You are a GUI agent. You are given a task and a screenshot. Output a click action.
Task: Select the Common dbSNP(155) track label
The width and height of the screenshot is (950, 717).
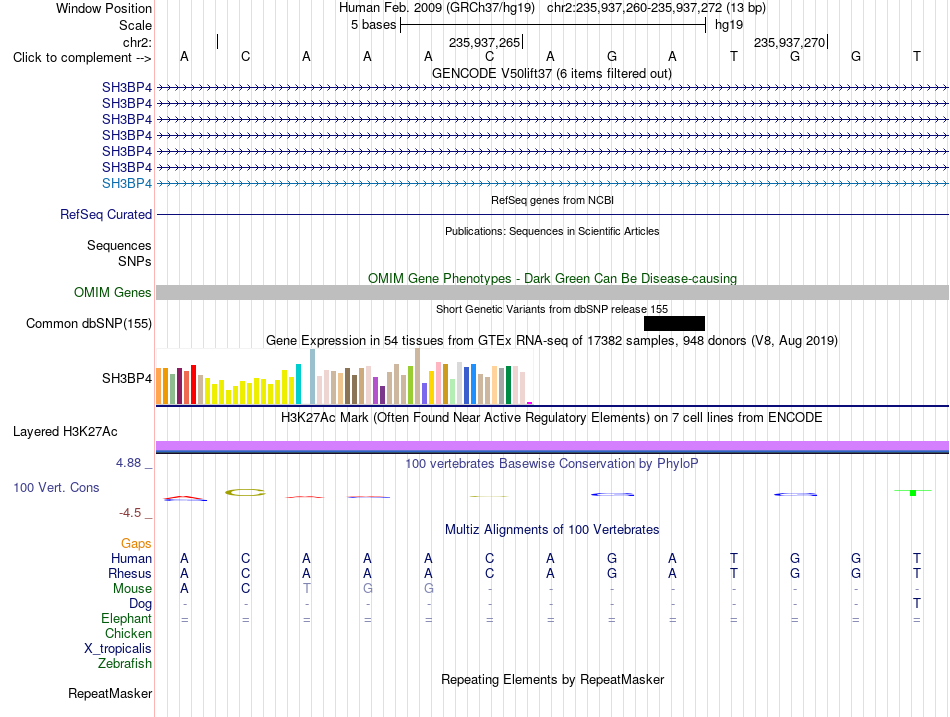tap(89, 323)
